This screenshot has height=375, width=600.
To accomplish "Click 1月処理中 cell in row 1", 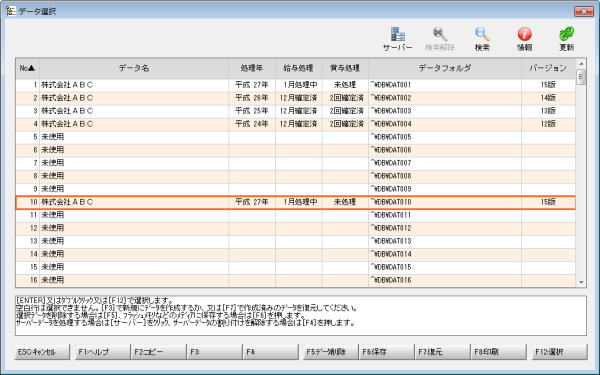I will tap(298, 85).
